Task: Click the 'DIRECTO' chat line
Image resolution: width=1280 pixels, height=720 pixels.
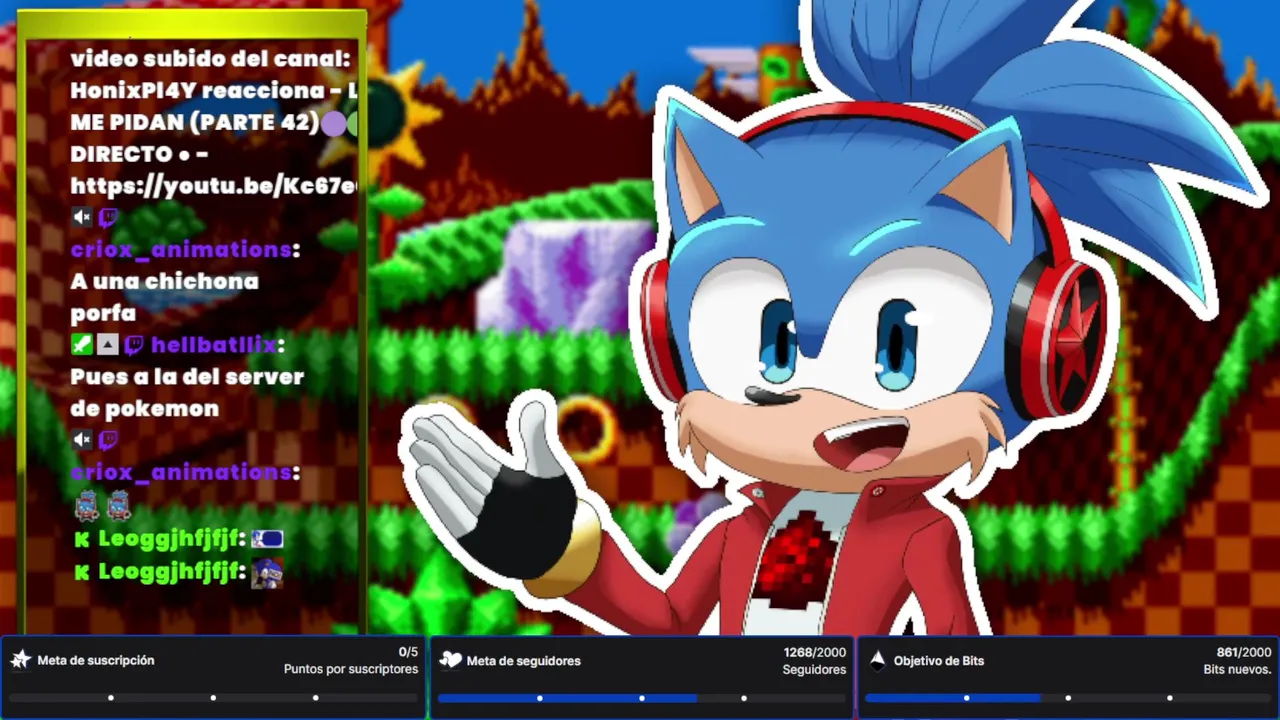Action: tap(139, 155)
